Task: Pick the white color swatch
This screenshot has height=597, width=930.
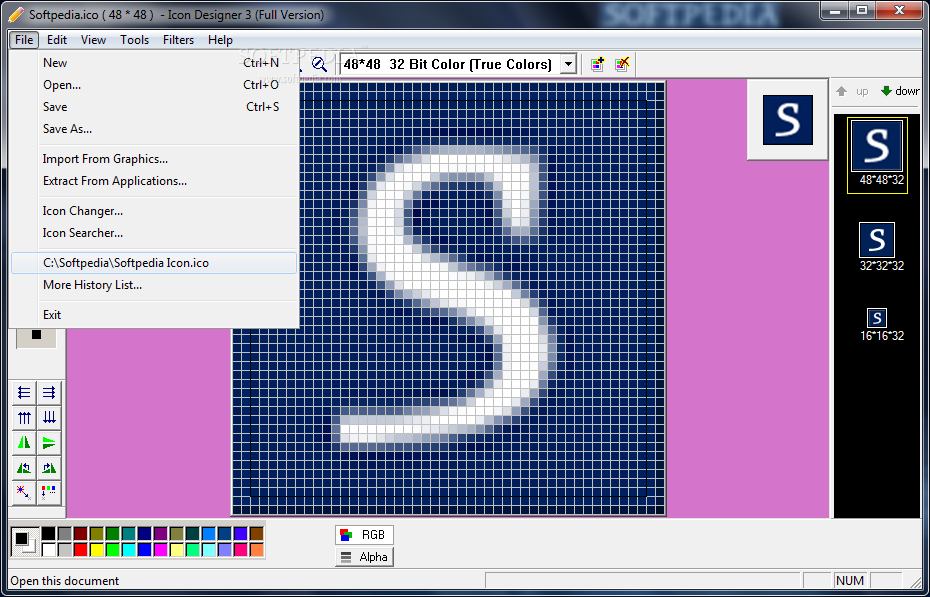Action: pyautogui.click(x=49, y=550)
